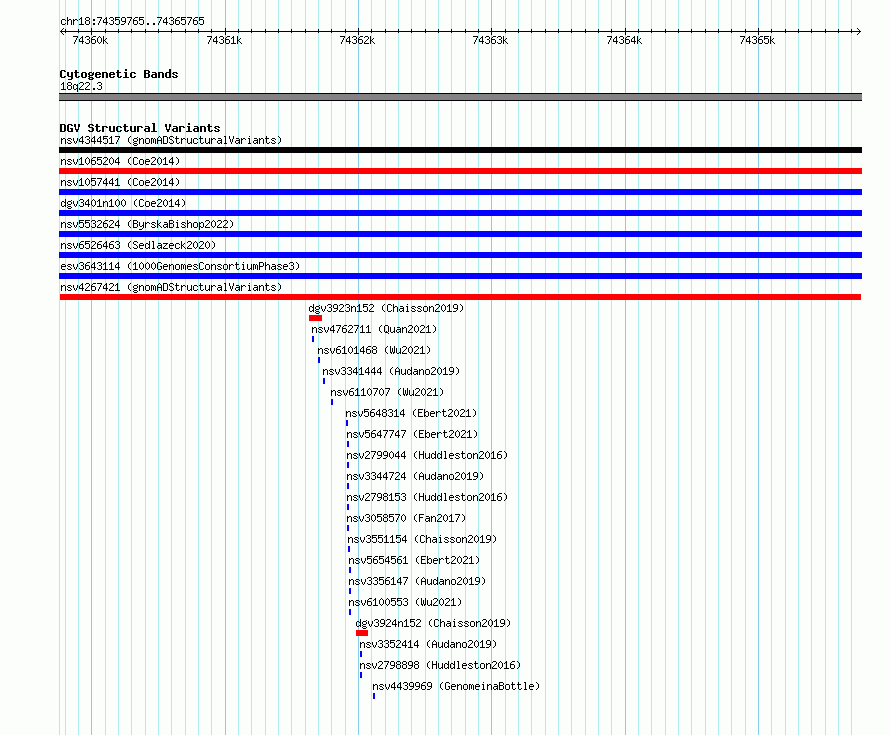Open nsv5654561 (Ebert2021) variant
This screenshot has width=890, height=735.
point(414,560)
